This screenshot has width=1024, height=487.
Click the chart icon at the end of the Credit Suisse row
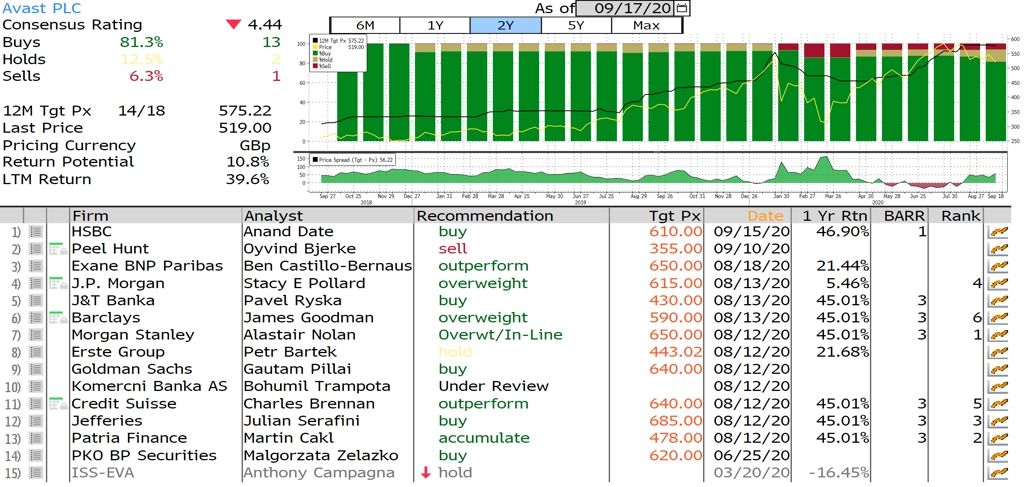coord(999,403)
